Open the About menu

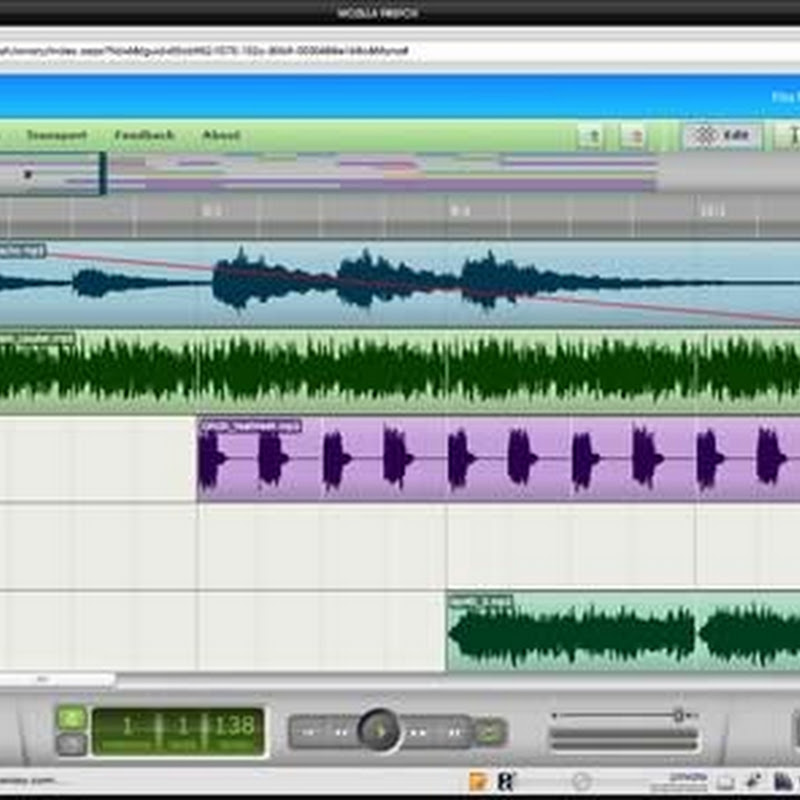(221, 135)
